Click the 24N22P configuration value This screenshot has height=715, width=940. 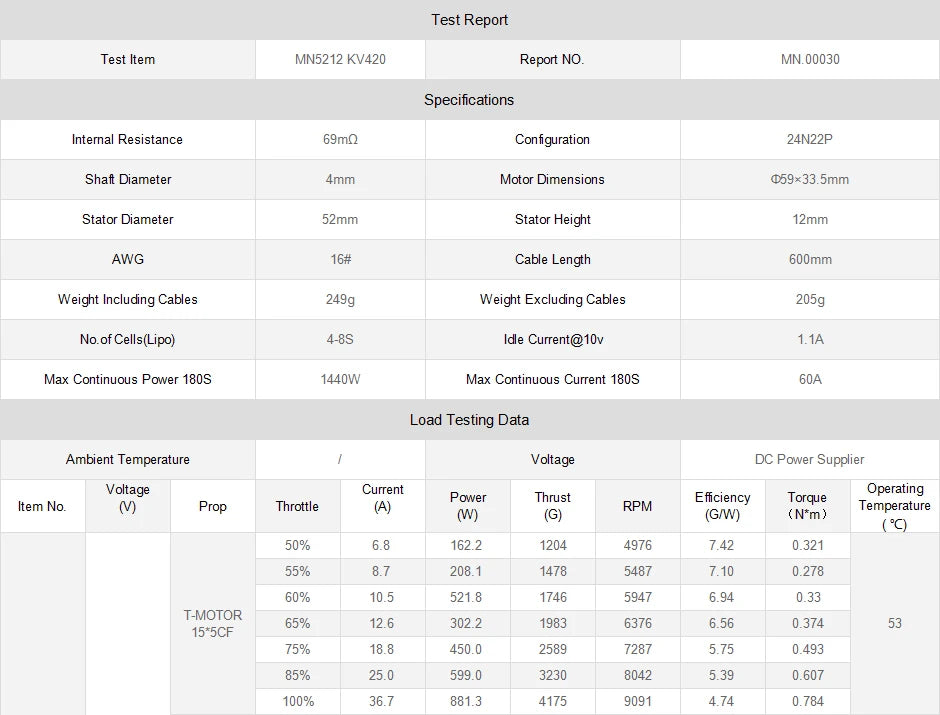(x=810, y=139)
